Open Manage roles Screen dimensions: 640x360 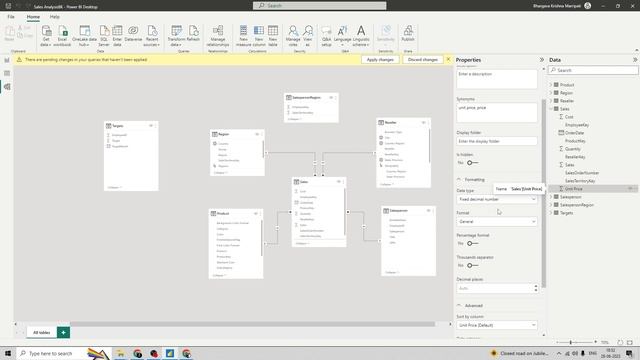[x=293, y=35]
